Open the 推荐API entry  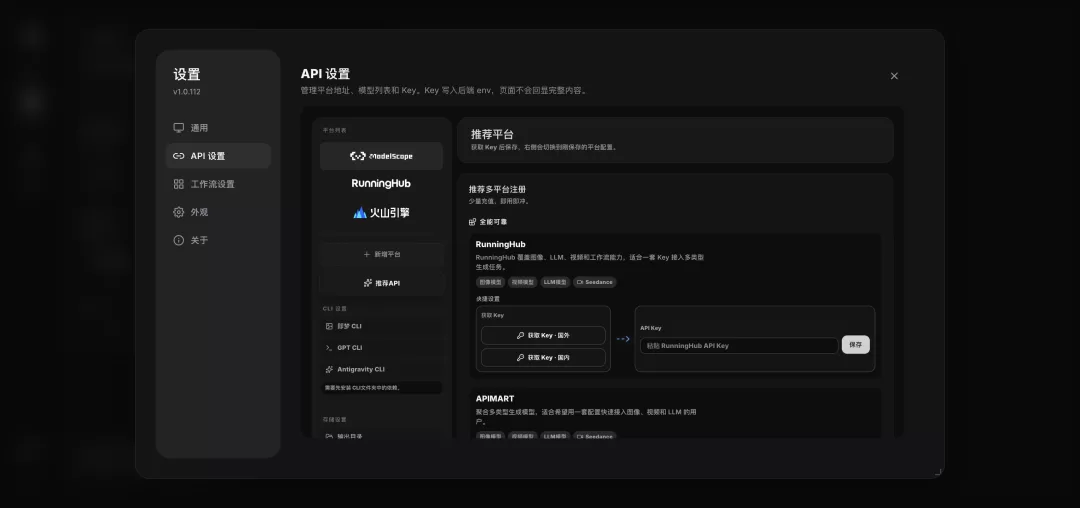(381, 283)
